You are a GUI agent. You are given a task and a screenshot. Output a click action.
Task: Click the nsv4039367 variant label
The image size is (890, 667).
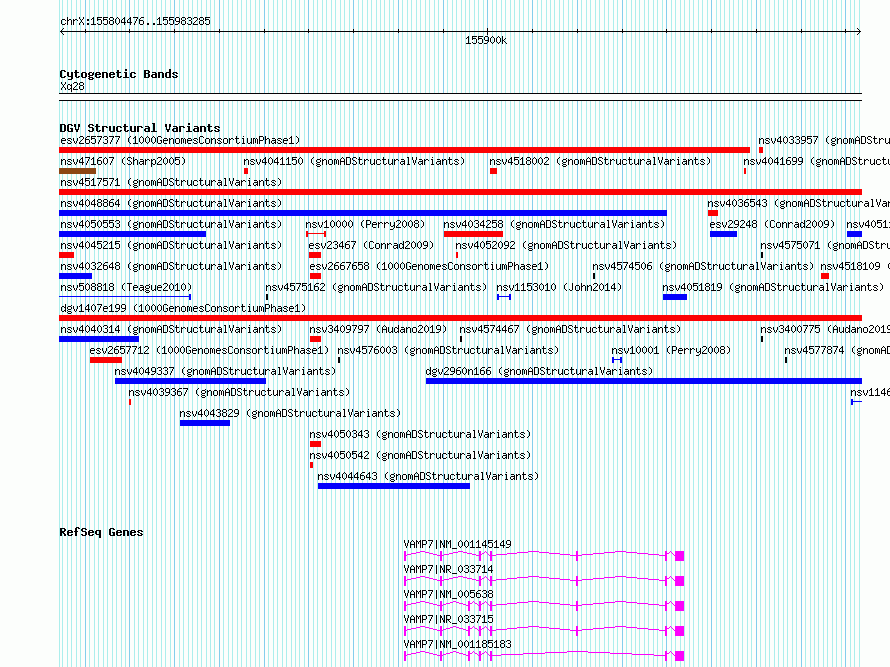[x=239, y=392]
